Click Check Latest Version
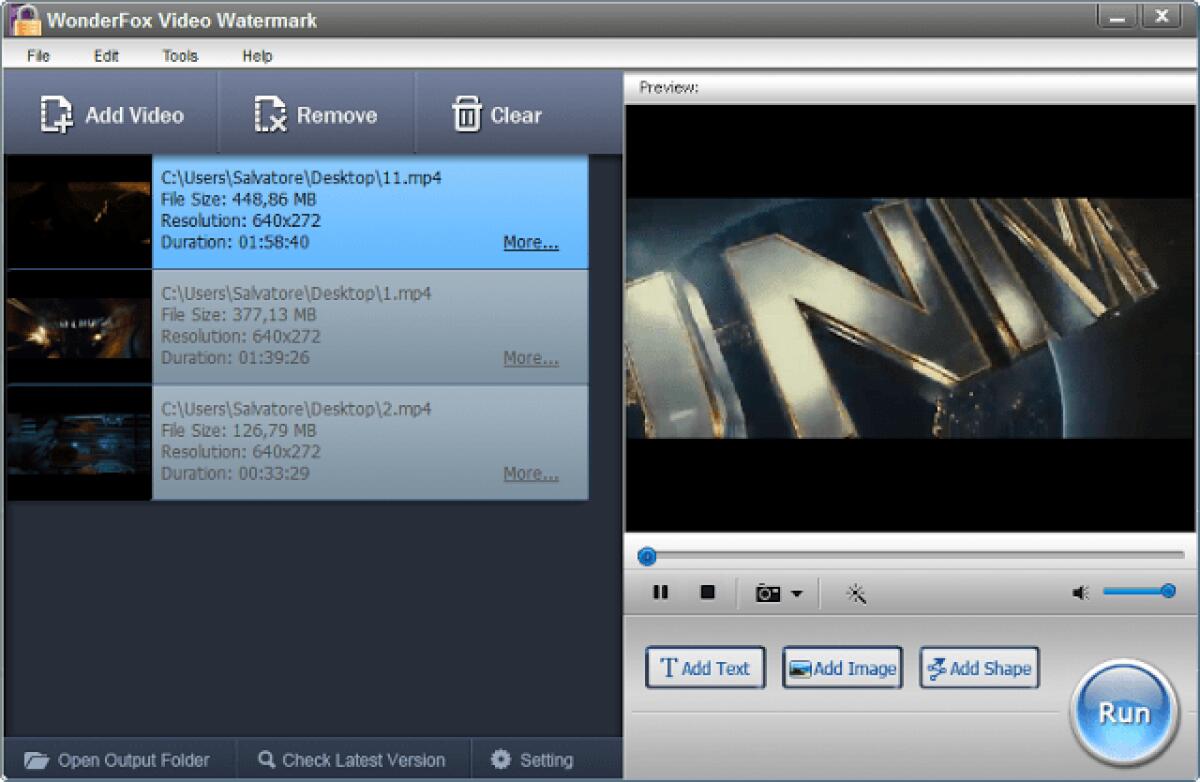Viewport: 1200px width, 782px height. click(352, 760)
